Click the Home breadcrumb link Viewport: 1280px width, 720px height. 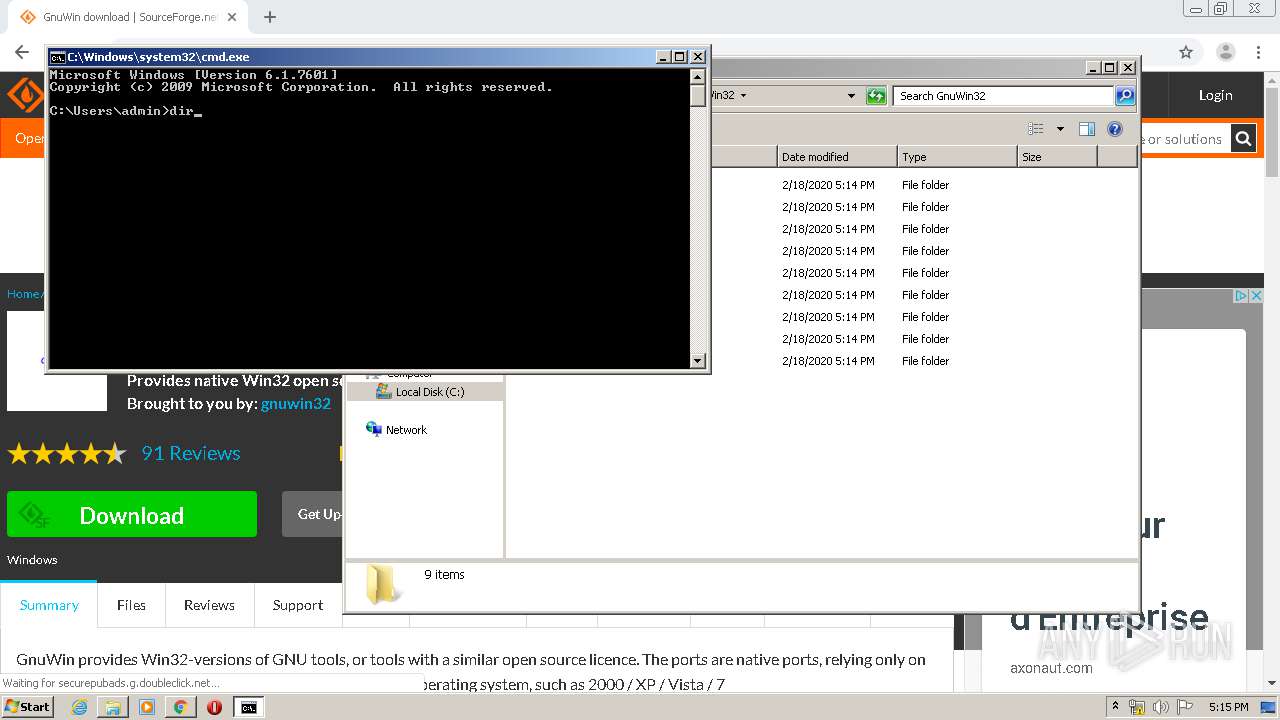[x=23, y=294]
